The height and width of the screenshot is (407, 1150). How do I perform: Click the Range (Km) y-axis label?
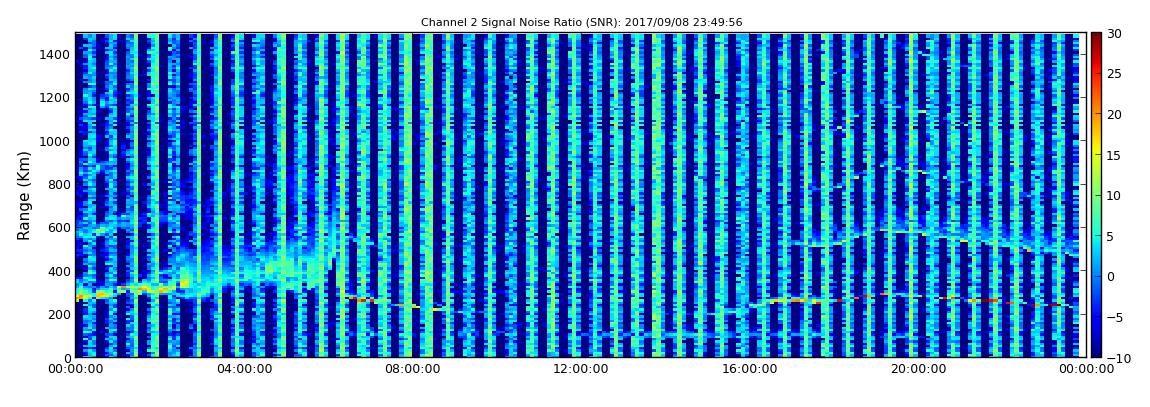tap(24, 195)
